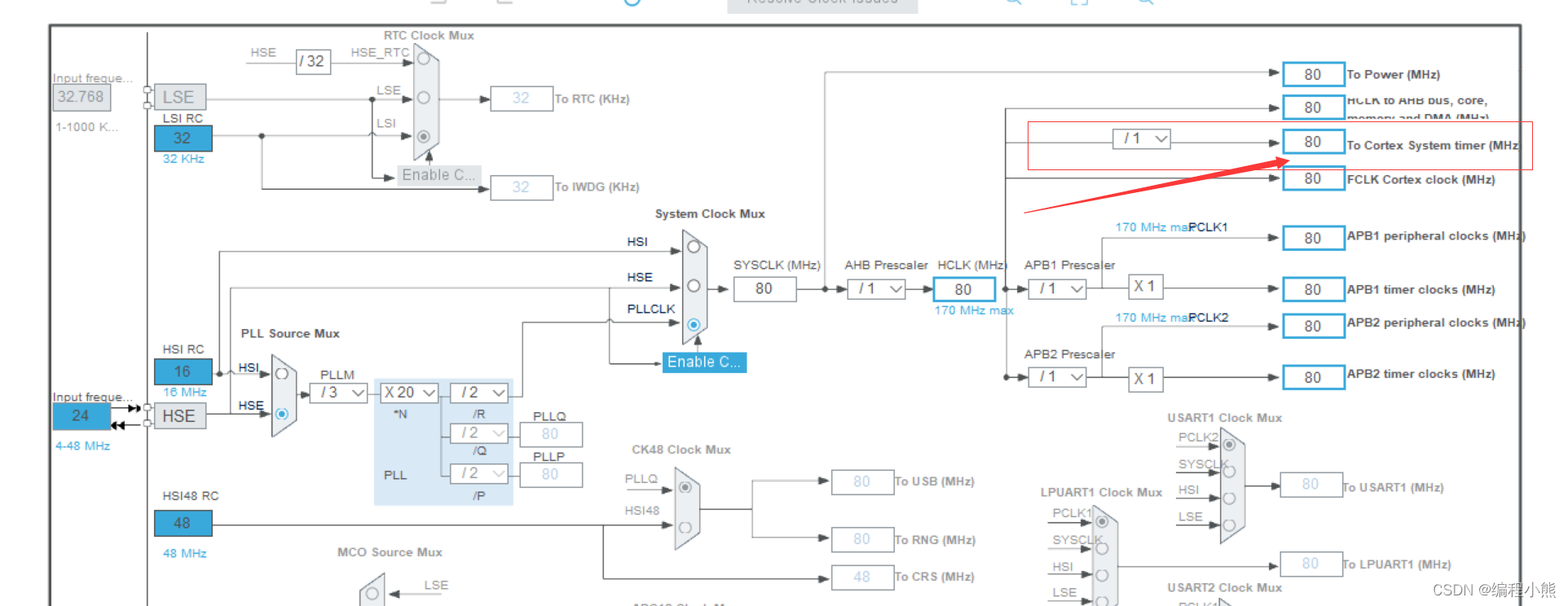Click To CRS (MHz) 48 value
1568x606 pixels.
[862, 577]
